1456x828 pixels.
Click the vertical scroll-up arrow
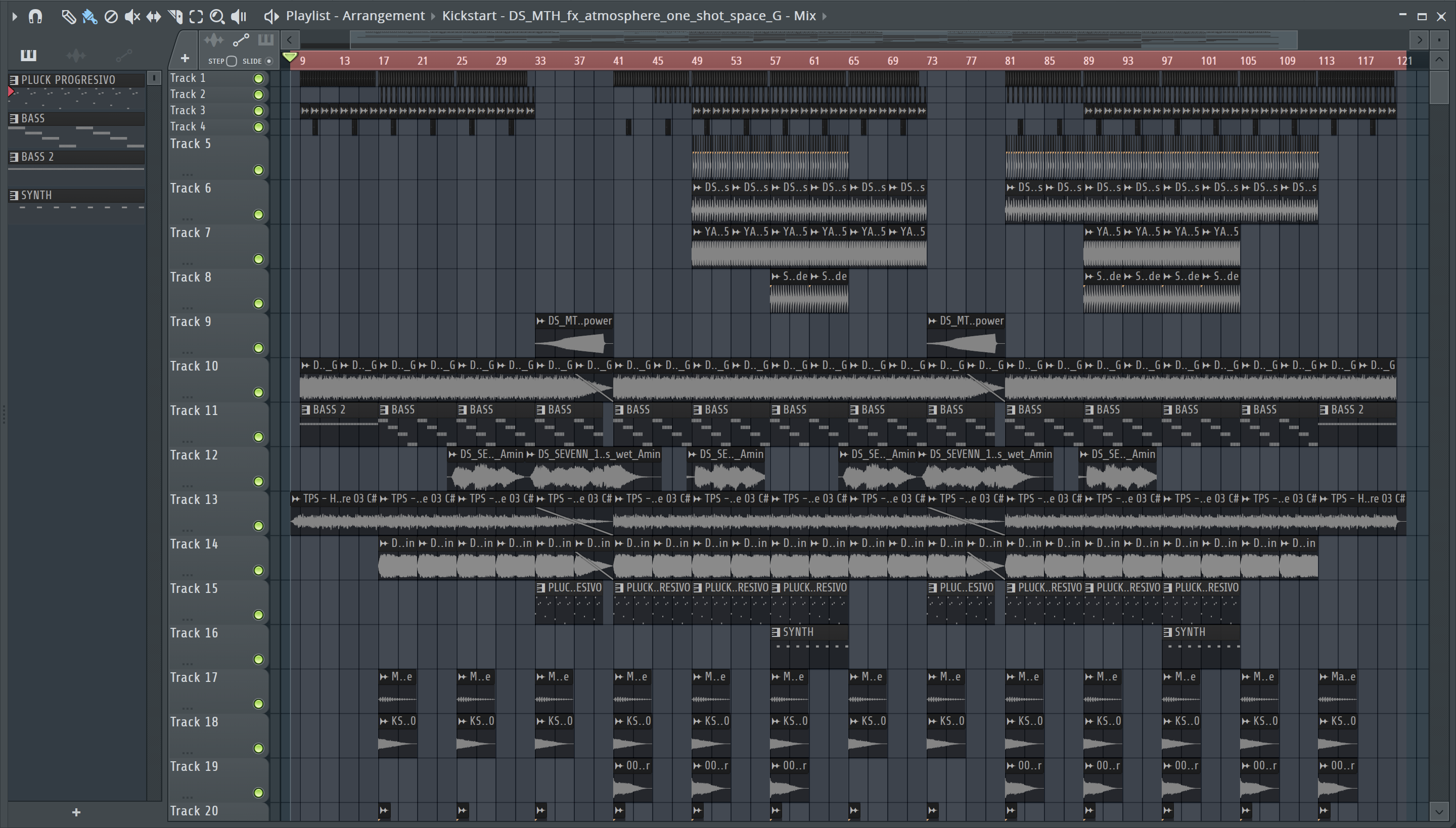pyautogui.click(x=1439, y=60)
